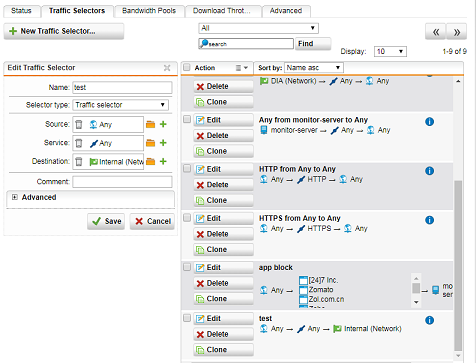Open the Selector type dropdown
The width and height of the screenshot is (476, 363).
click(120, 105)
